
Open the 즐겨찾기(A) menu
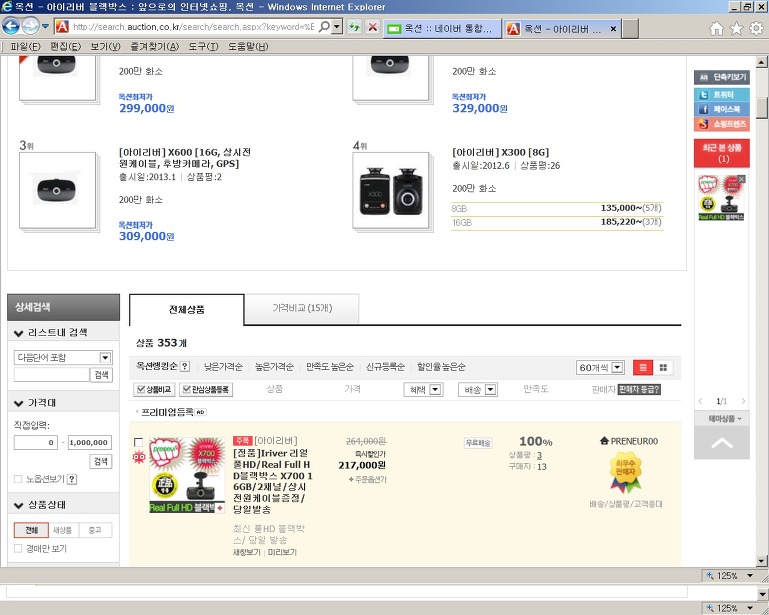click(154, 47)
